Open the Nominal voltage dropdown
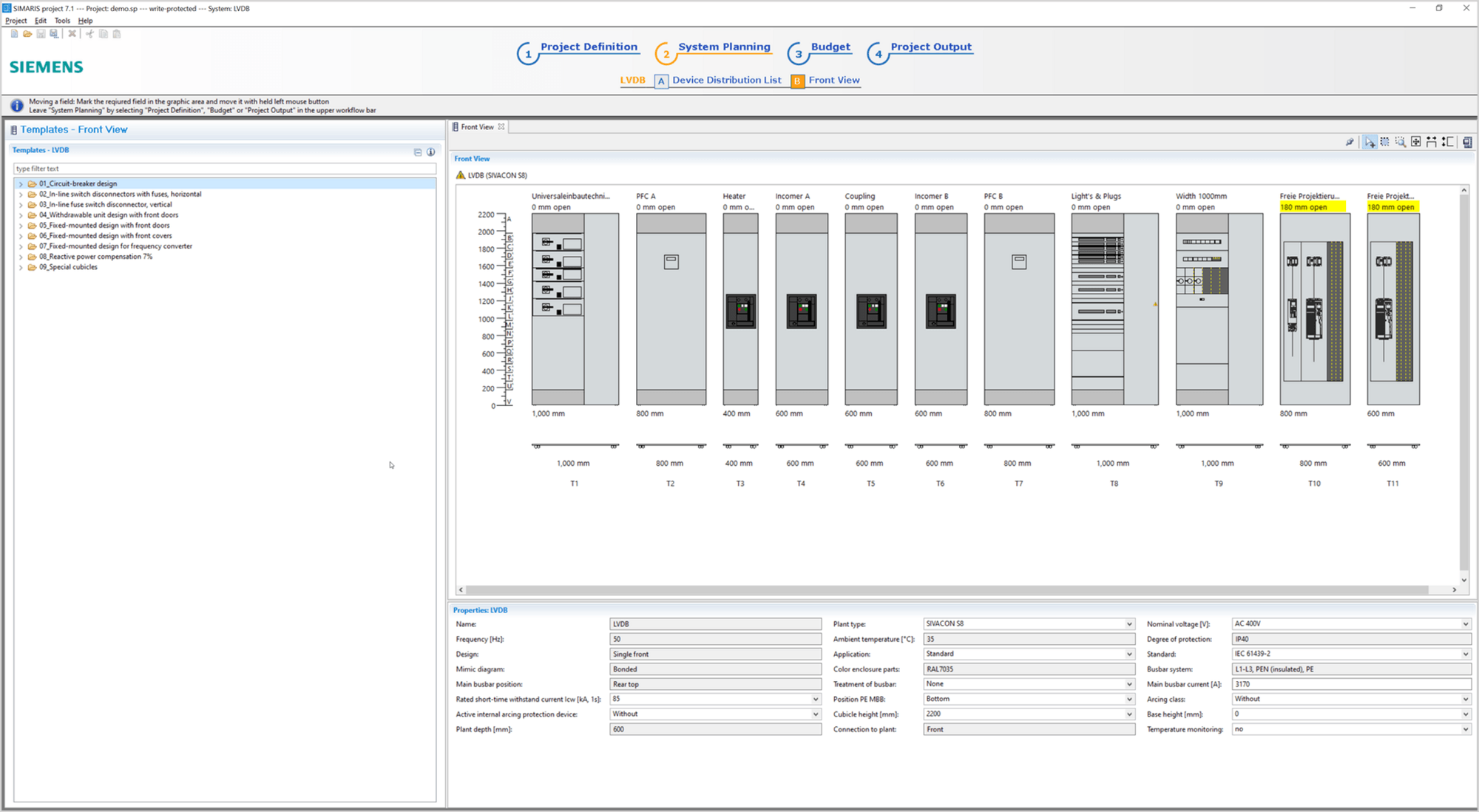The width and height of the screenshot is (1479, 812). point(1466,623)
